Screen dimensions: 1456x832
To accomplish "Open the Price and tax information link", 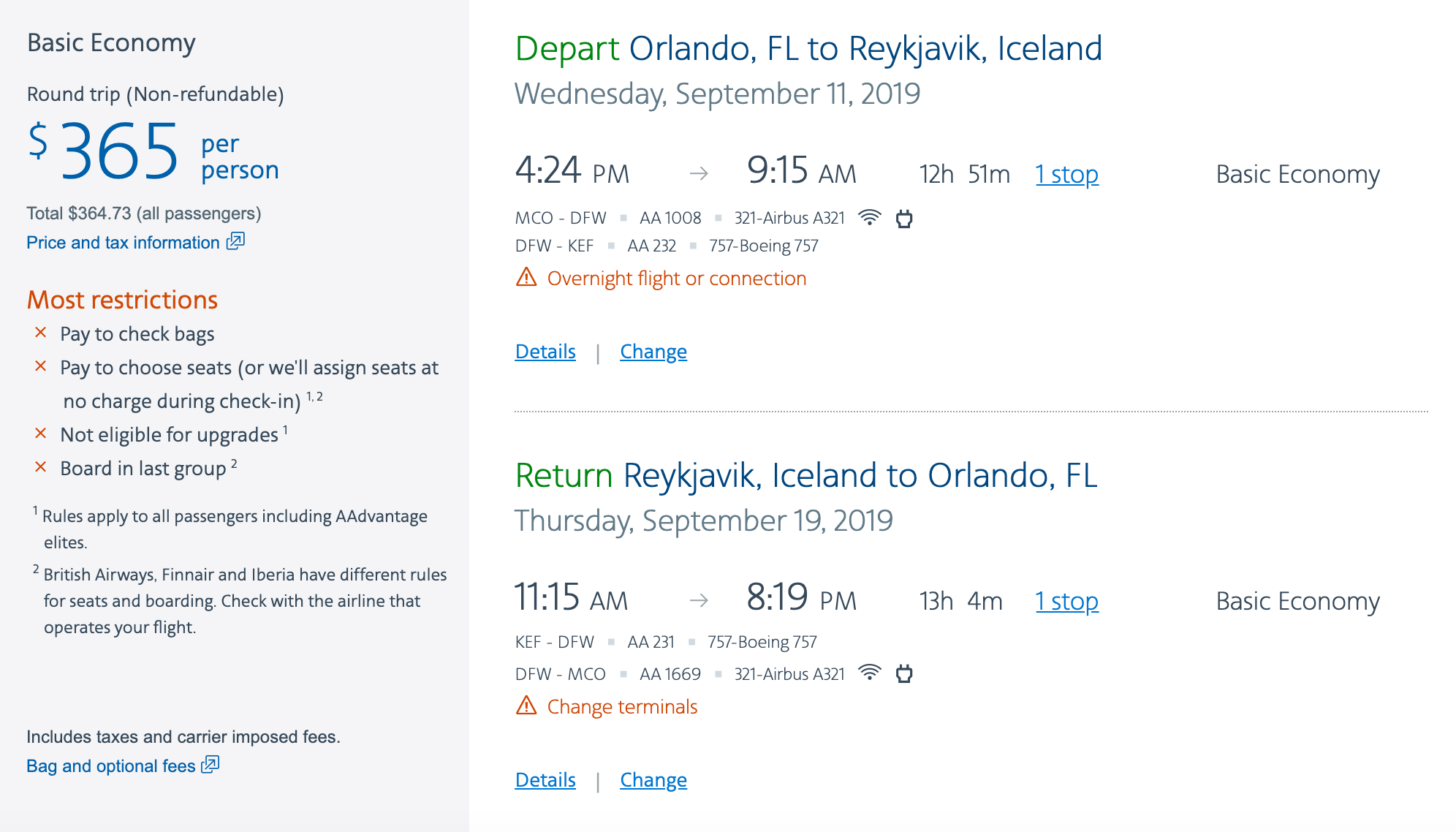I will pos(123,243).
